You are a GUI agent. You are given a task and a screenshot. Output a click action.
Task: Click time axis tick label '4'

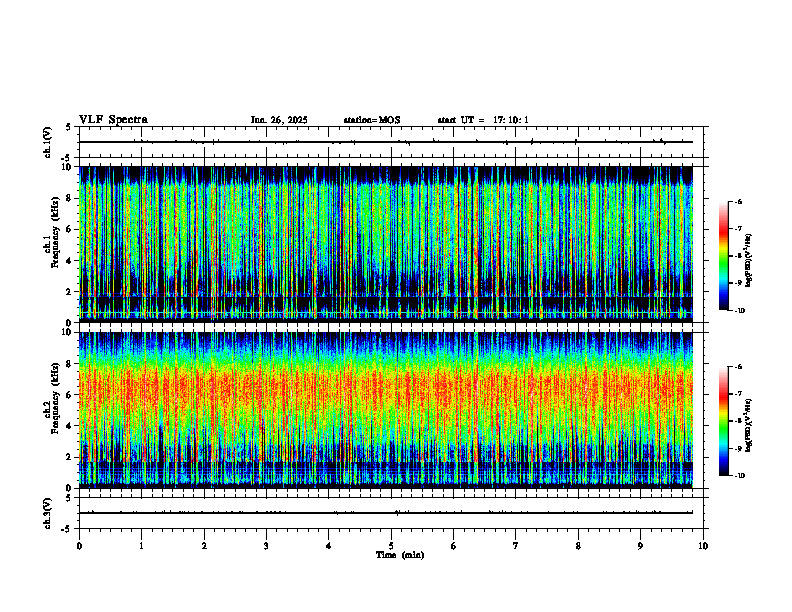329,546
